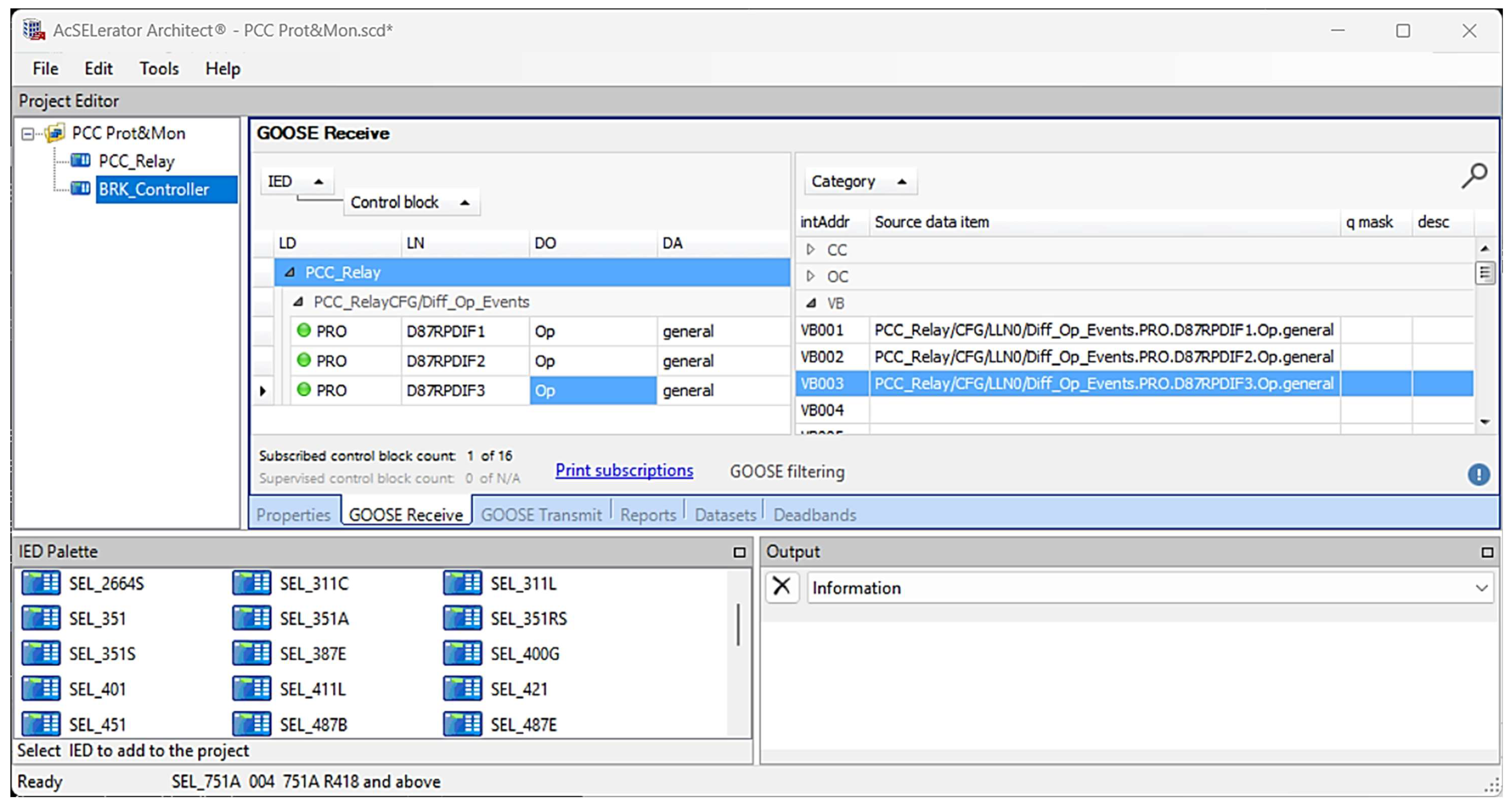Click the SEL_387E palette icon
Image resolution: width=1512 pixels, height=808 pixels.
(x=251, y=653)
